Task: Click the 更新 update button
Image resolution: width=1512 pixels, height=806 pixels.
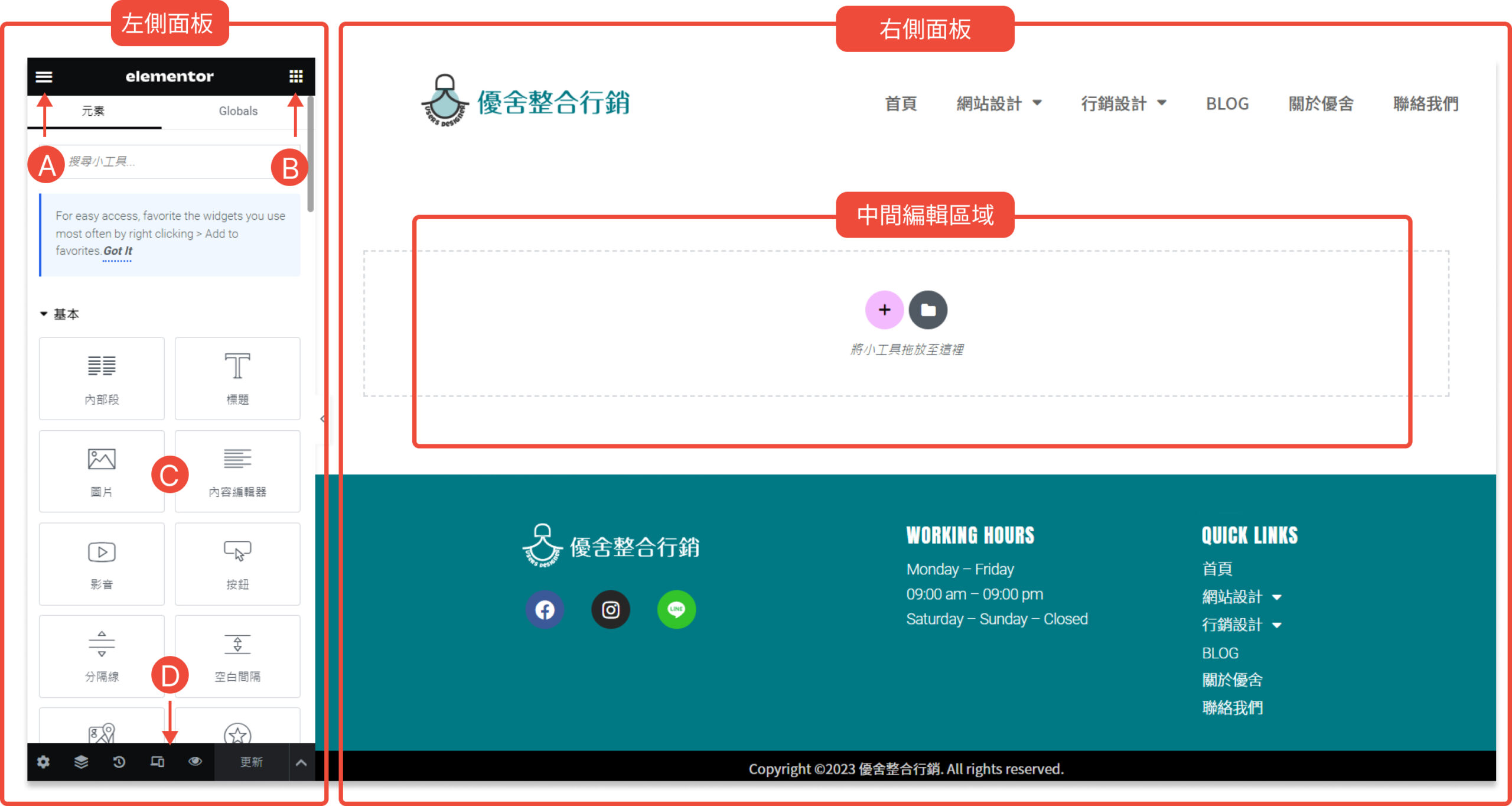Action: (251, 762)
